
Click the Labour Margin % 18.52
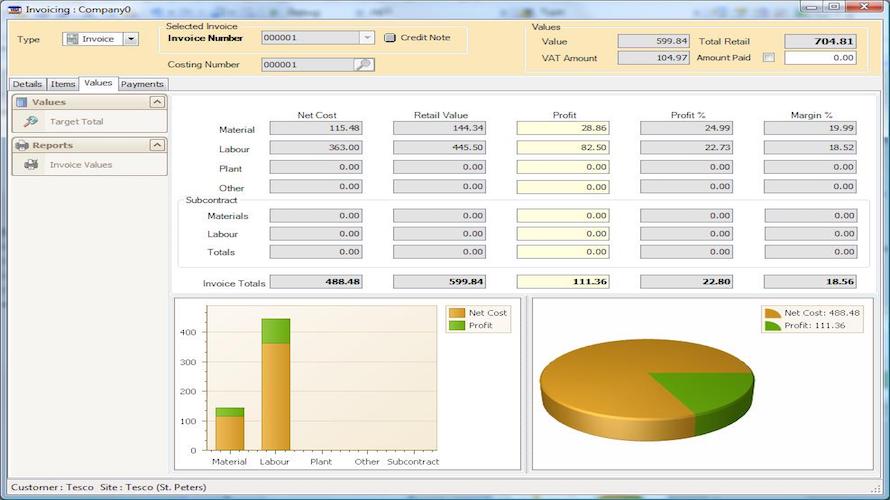(810, 148)
